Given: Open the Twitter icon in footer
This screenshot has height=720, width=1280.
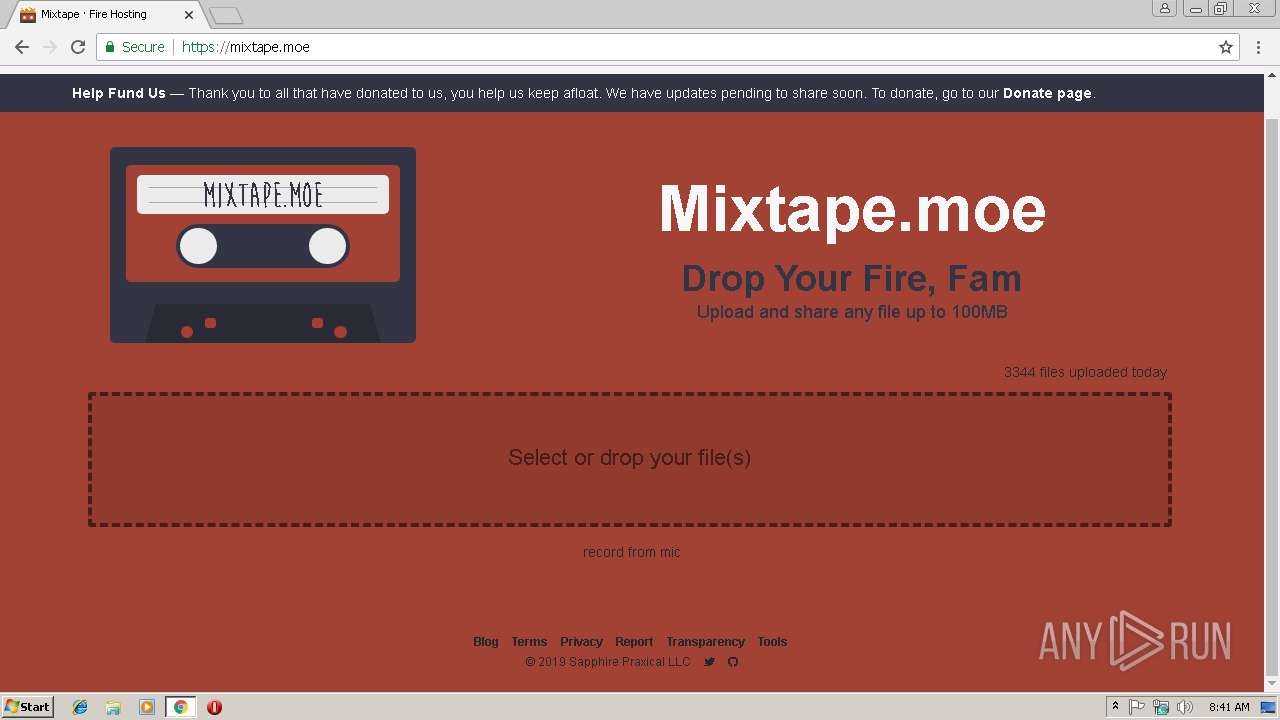Looking at the screenshot, I should [709, 662].
